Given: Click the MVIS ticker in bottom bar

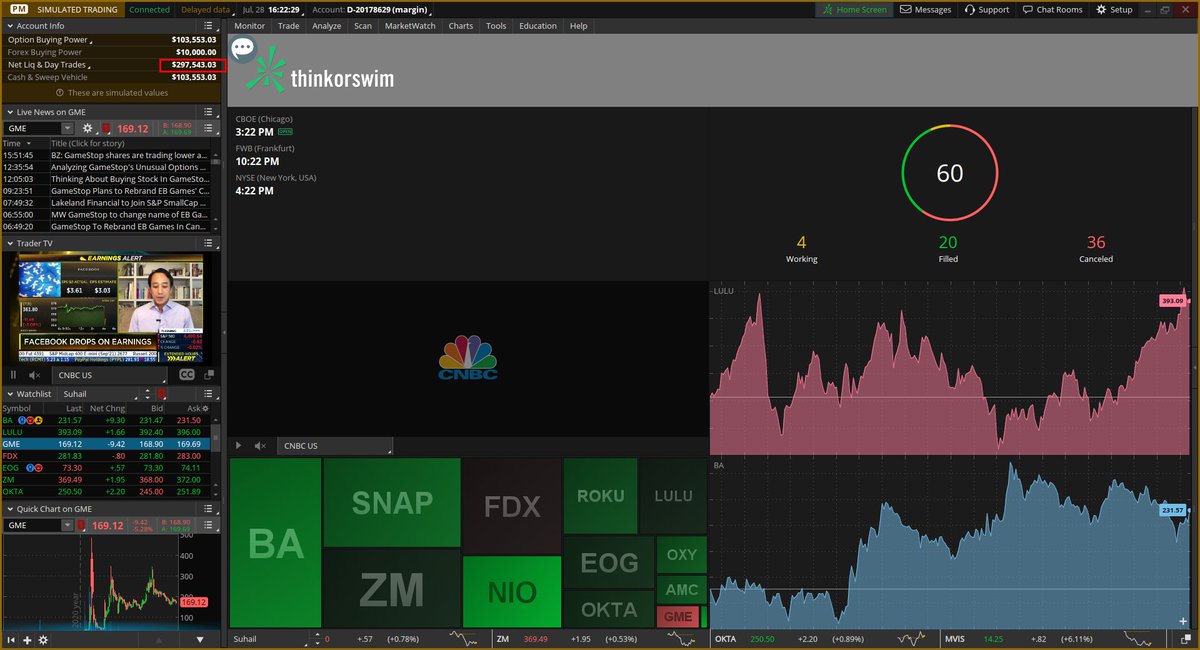Looking at the screenshot, I should tap(956, 638).
